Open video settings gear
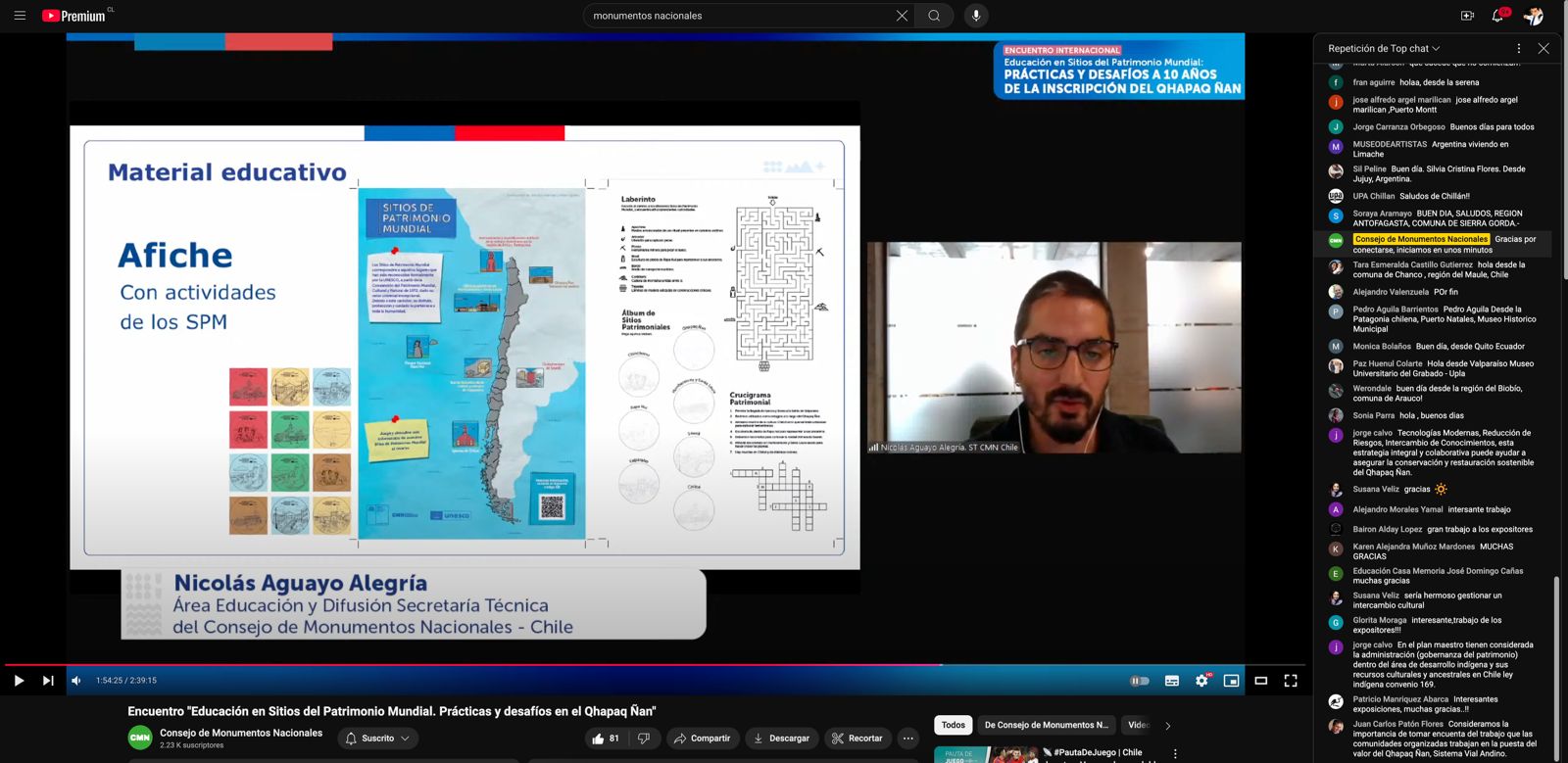Screen dimensions: 1568x763 1201,681
